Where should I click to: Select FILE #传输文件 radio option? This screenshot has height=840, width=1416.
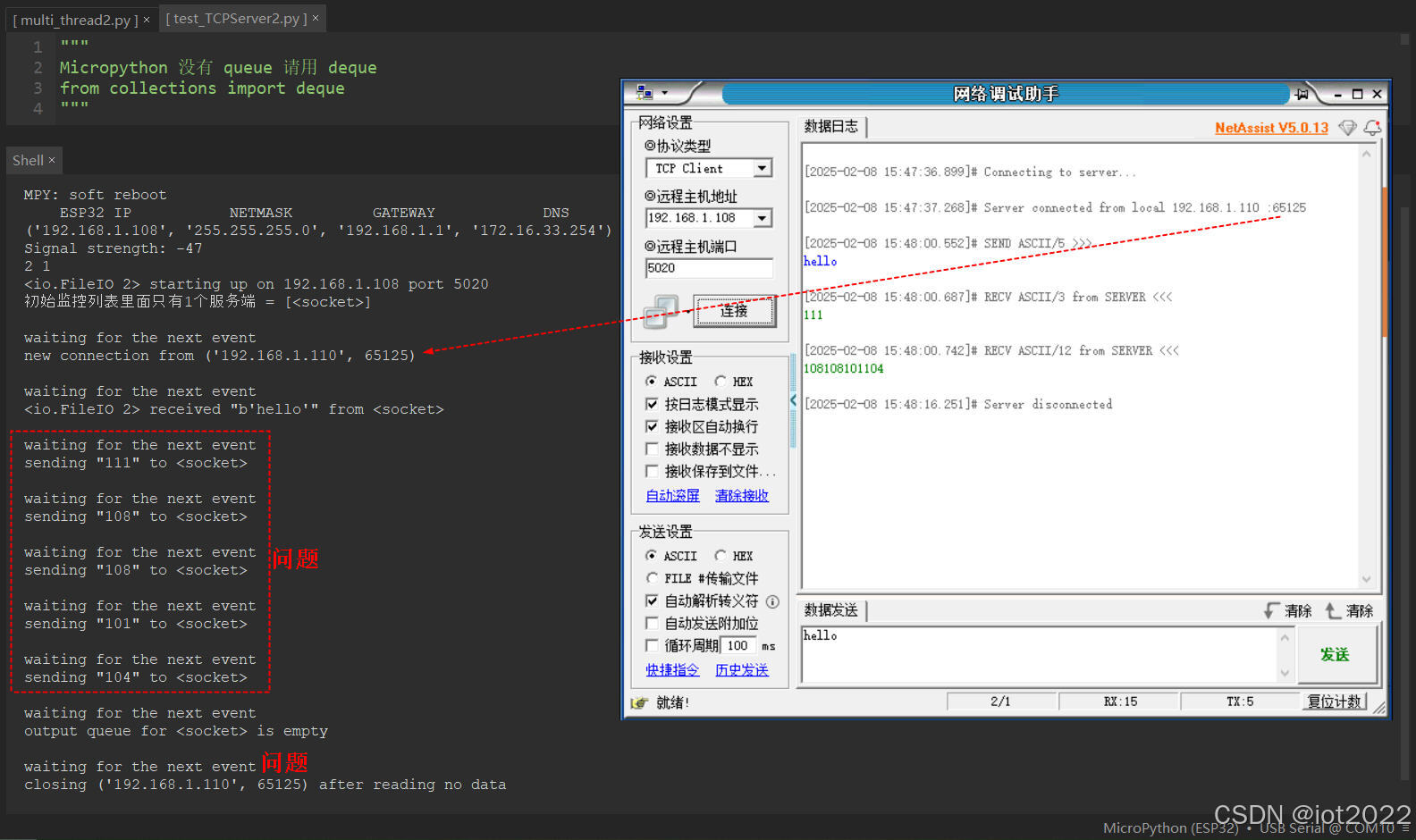pos(652,578)
